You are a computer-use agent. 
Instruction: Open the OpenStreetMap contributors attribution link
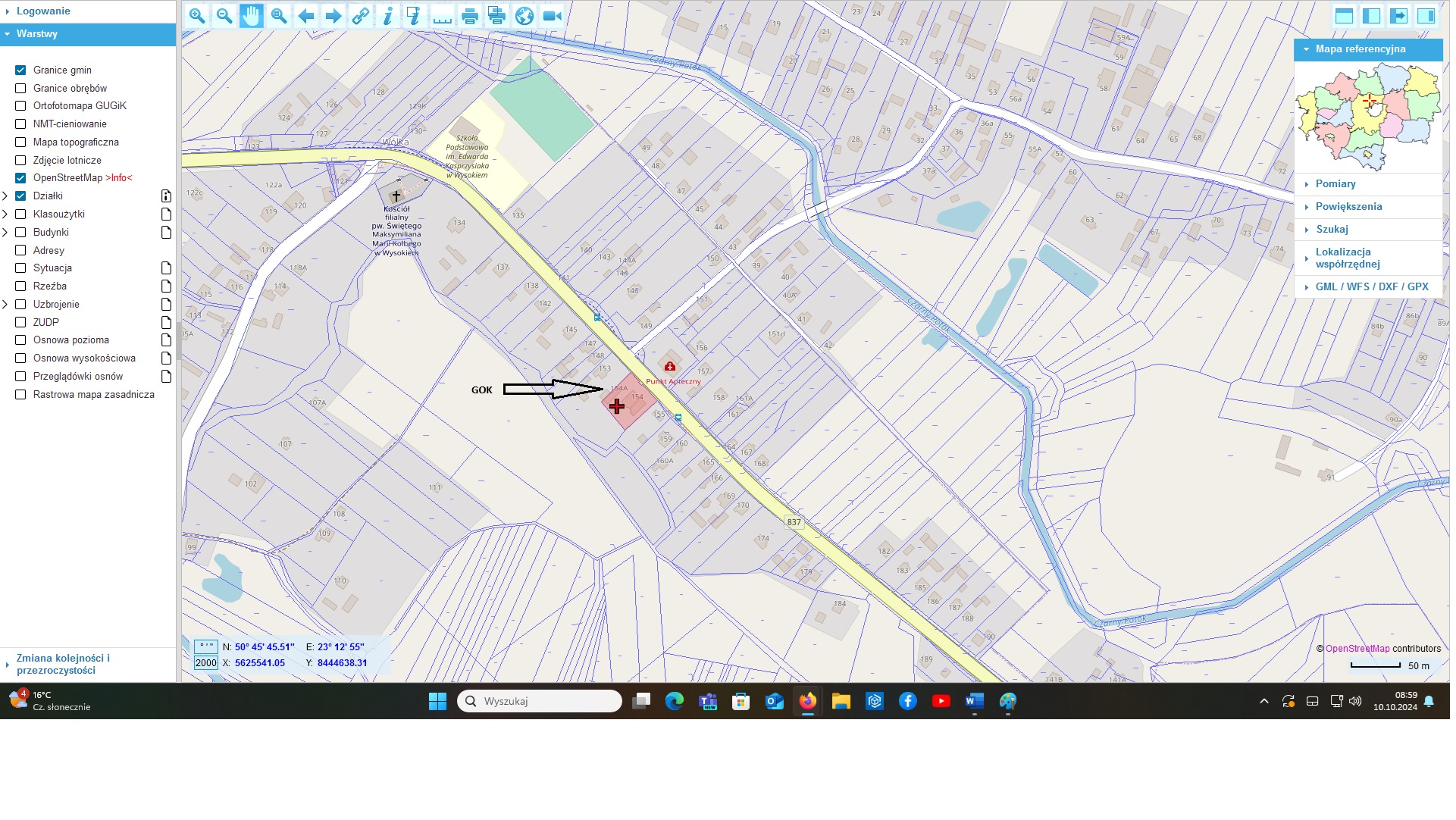[x=1357, y=649]
